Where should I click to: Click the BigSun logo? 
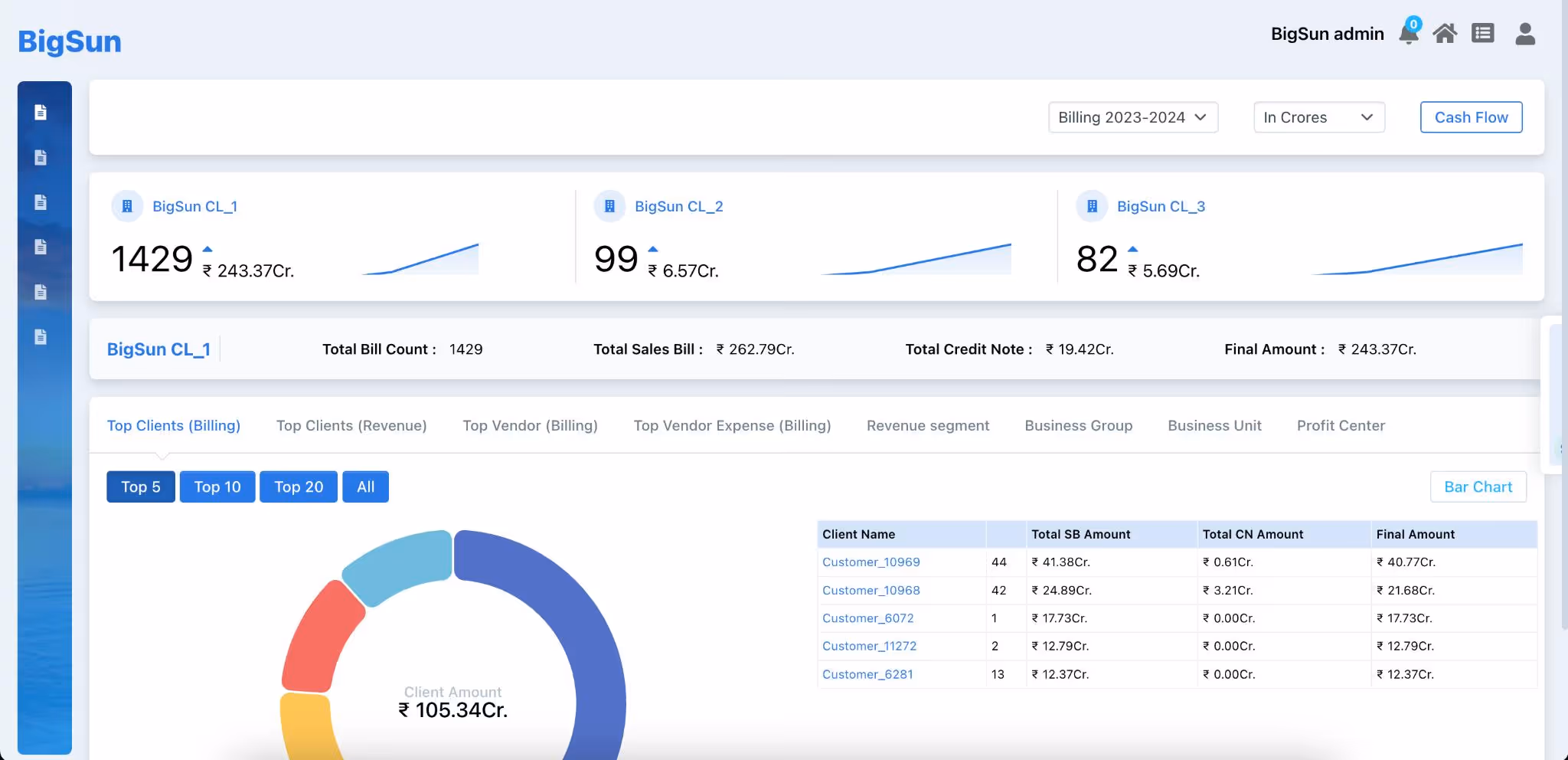point(70,41)
